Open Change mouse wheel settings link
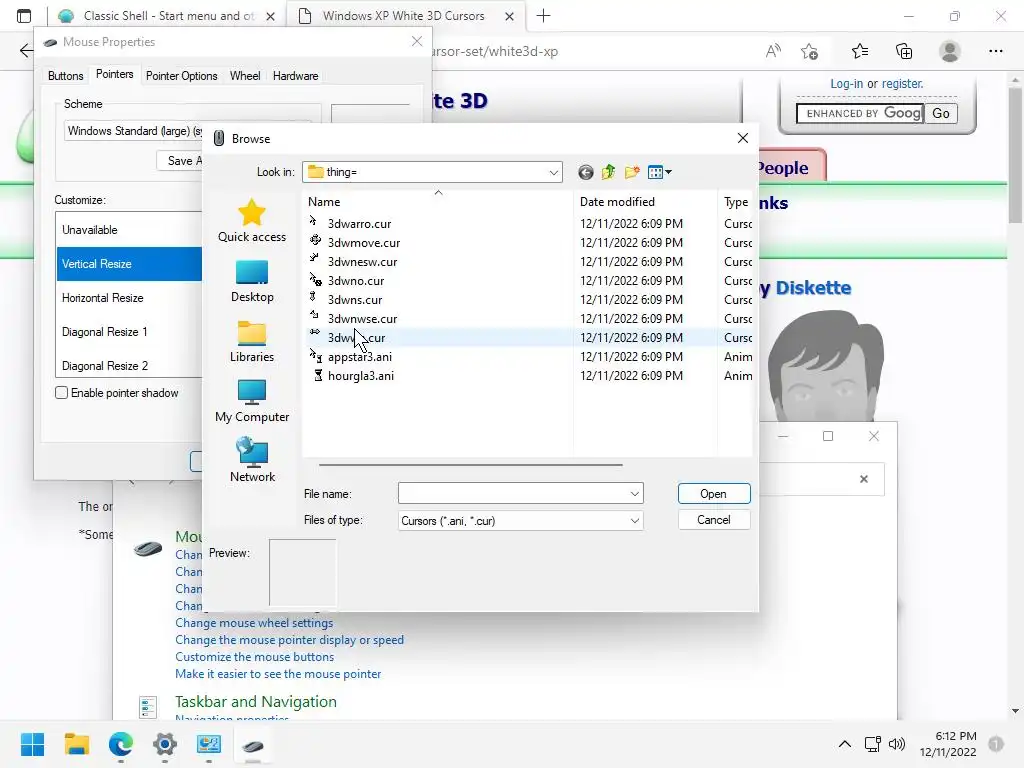The height and width of the screenshot is (768, 1024). [254, 623]
